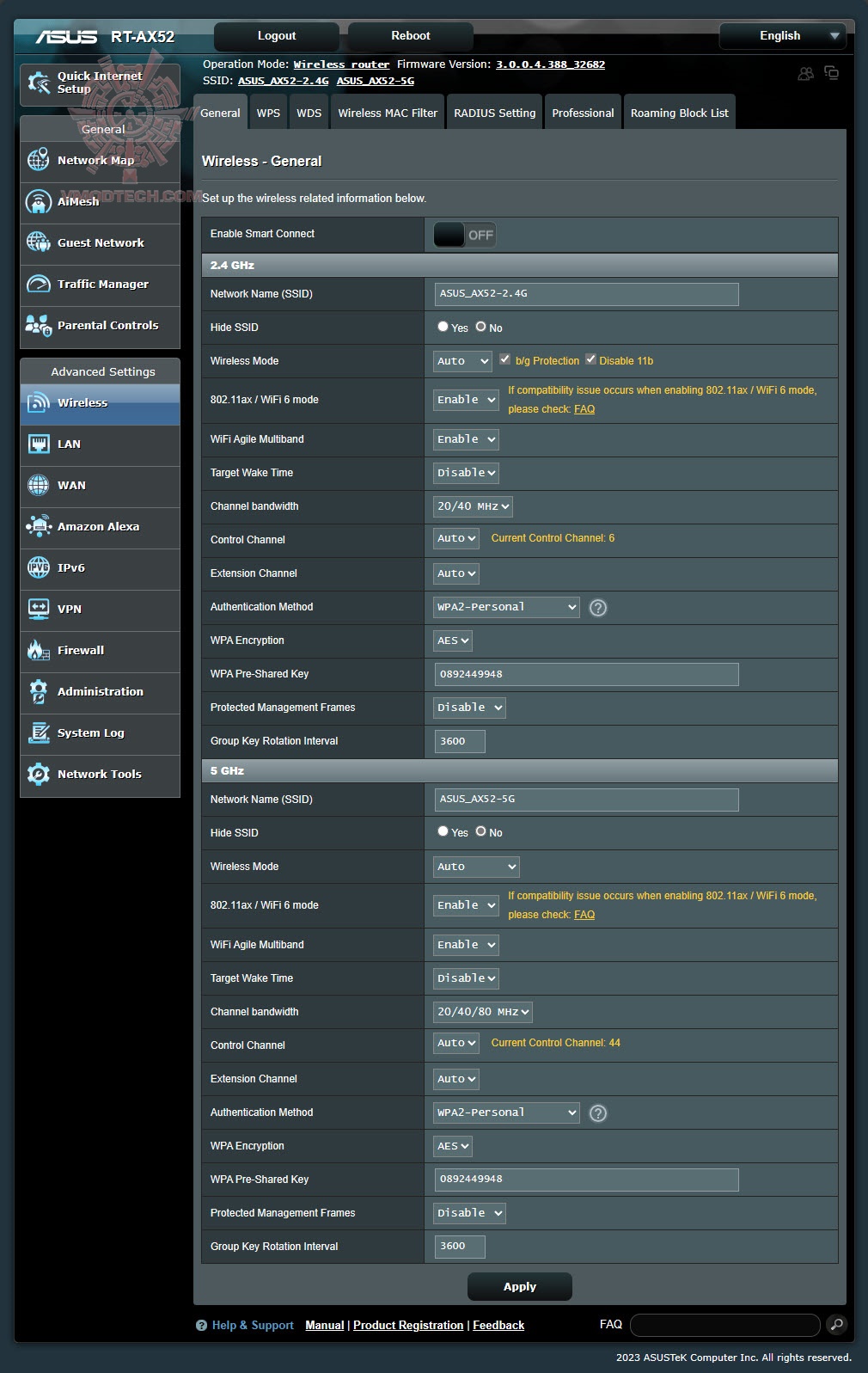Viewport: 868px width, 1373px height.
Task: Open the Network Tools gear icon
Action: coord(39,775)
